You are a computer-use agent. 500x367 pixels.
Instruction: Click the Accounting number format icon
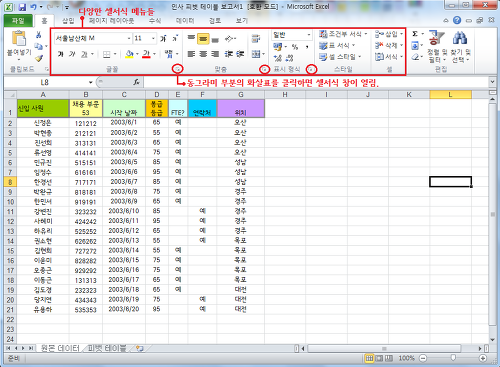coord(277,46)
